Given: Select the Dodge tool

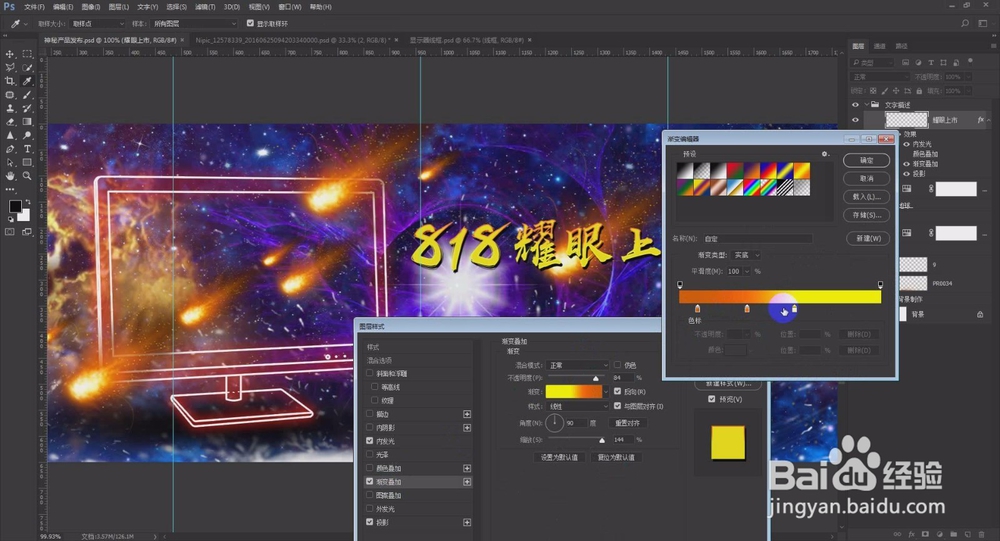Looking at the screenshot, I should 27,135.
